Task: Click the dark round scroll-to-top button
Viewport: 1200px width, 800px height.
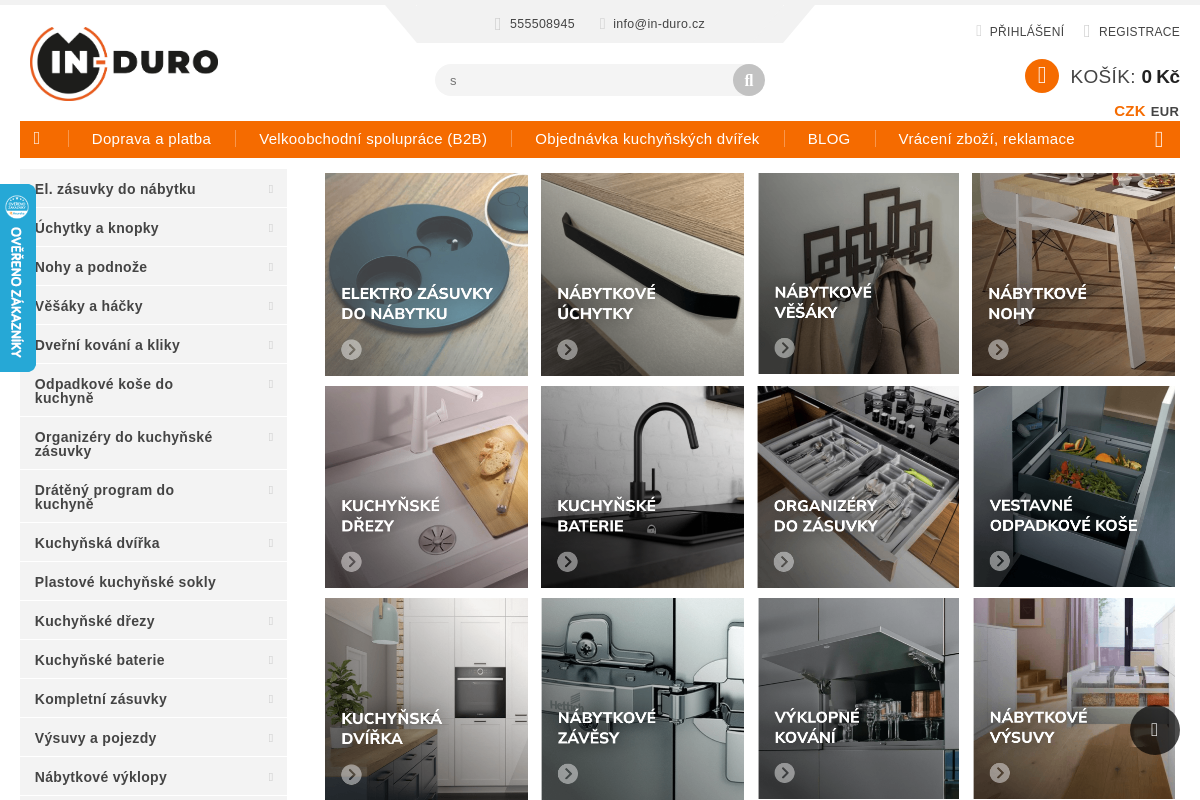Action: tap(1155, 730)
